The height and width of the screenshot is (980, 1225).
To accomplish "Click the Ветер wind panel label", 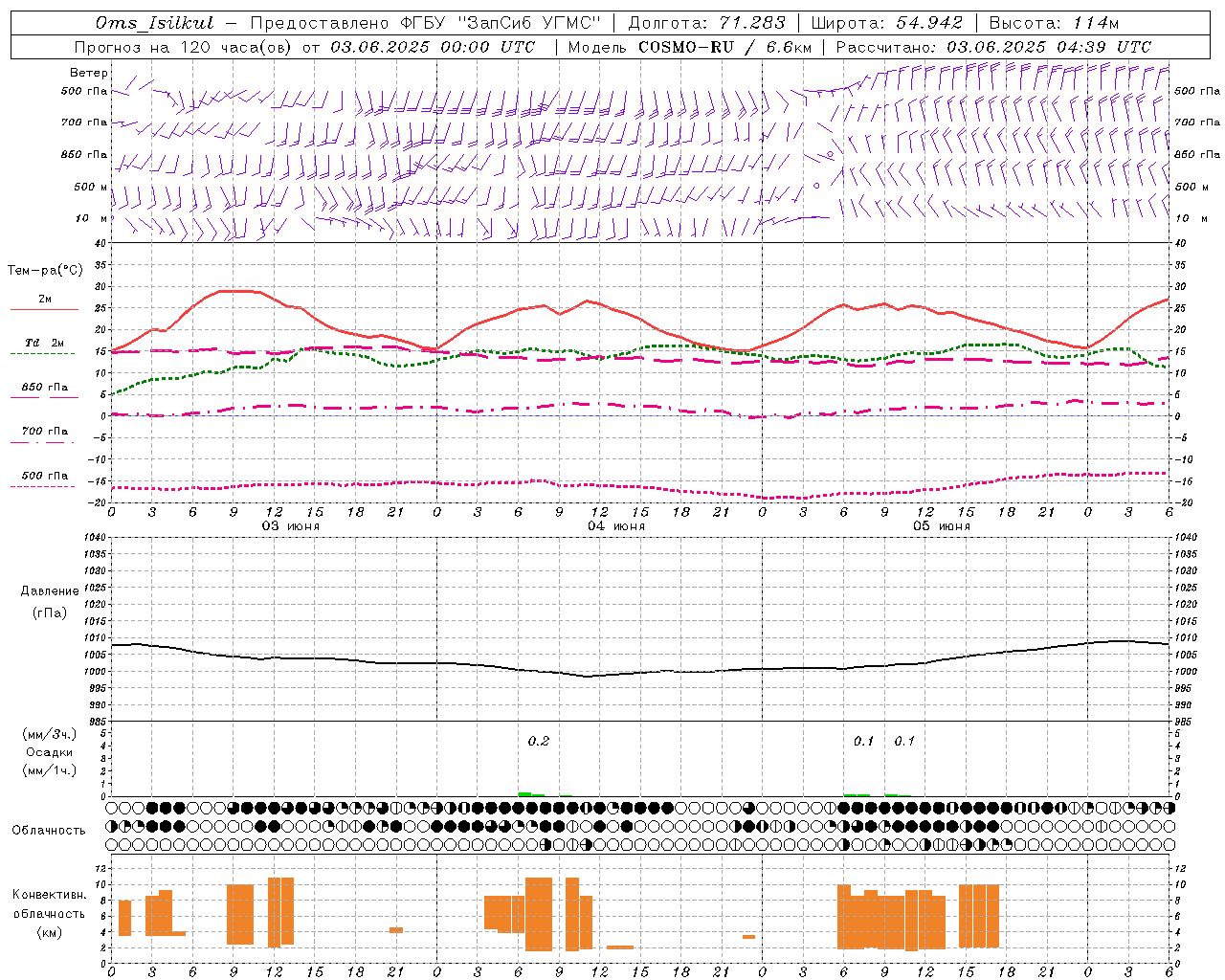I will point(89,73).
